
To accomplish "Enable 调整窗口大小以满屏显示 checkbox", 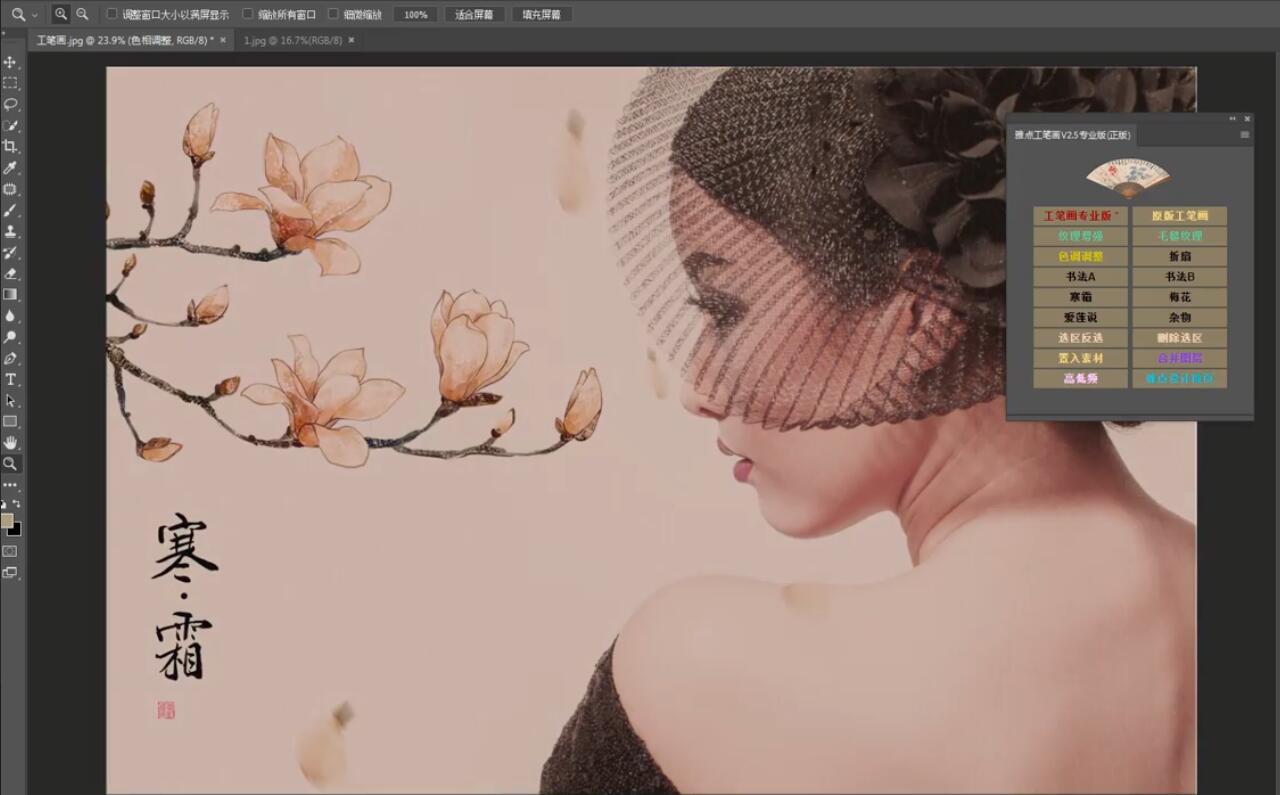I will (112, 14).
